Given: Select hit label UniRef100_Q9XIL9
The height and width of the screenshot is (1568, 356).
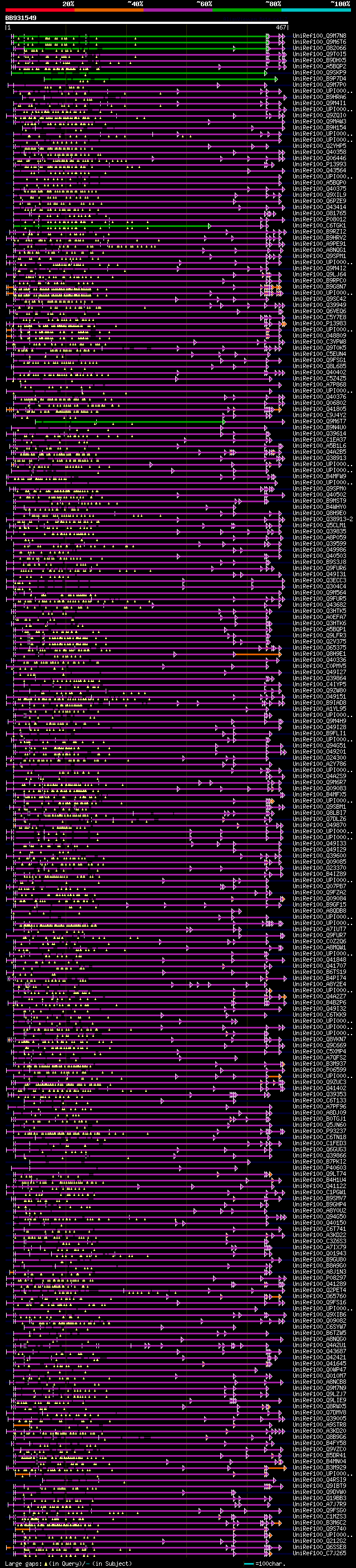Looking at the screenshot, I should click(319, 195).
